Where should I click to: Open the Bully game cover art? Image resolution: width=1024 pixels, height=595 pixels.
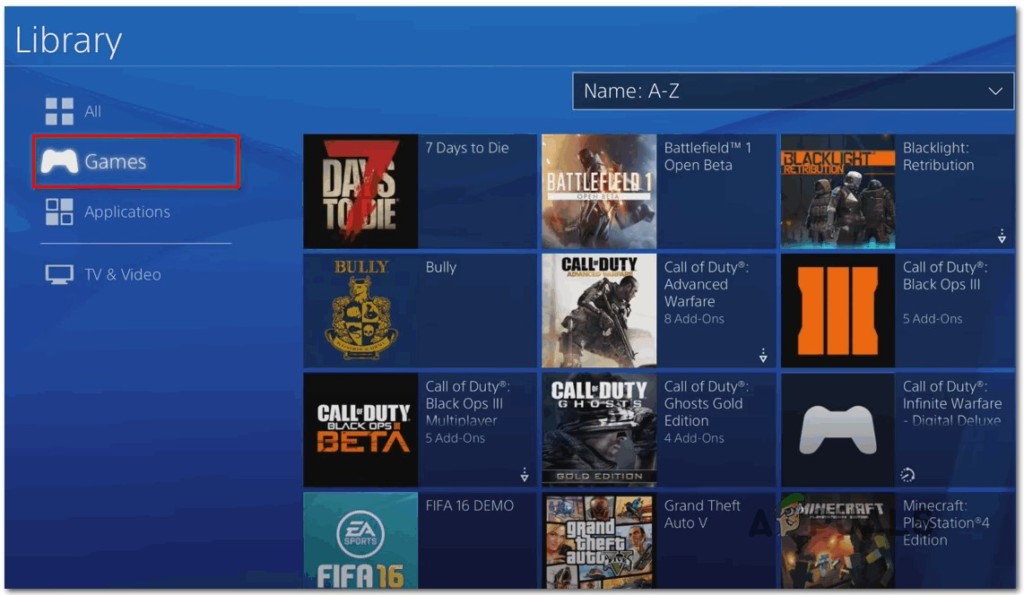[x=360, y=311]
